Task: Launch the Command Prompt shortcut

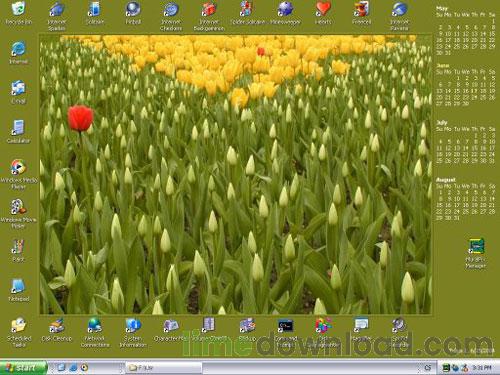Action: (x=285, y=332)
